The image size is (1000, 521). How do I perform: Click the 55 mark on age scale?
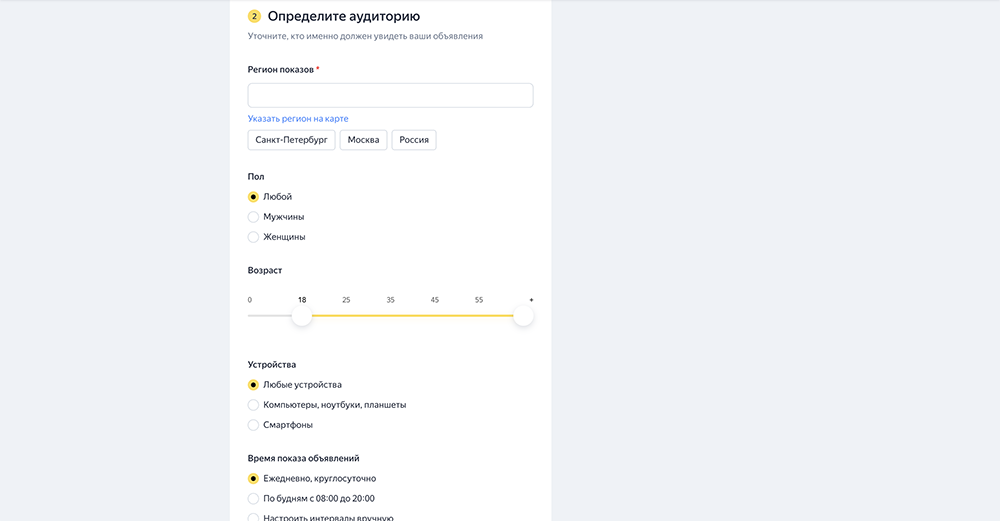point(479,300)
